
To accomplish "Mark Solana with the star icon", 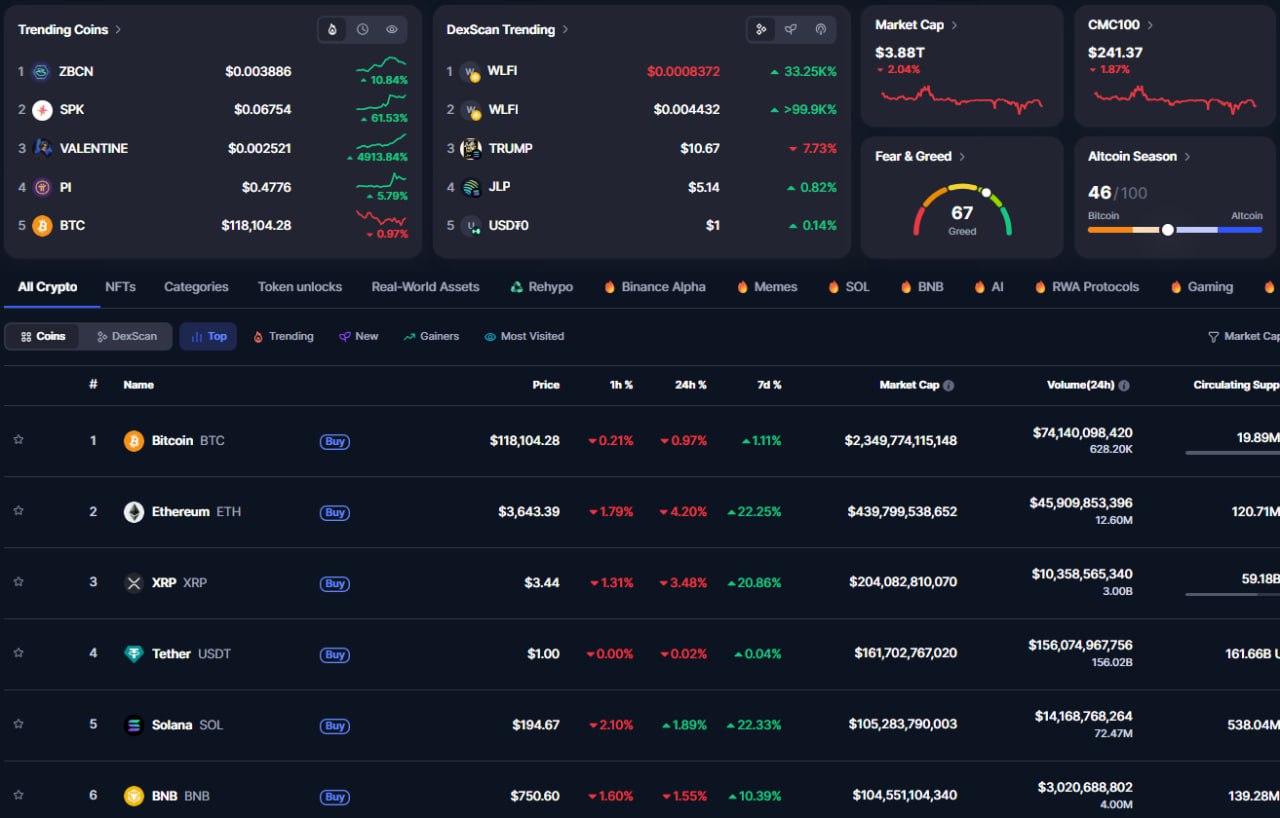I will (x=18, y=724).
